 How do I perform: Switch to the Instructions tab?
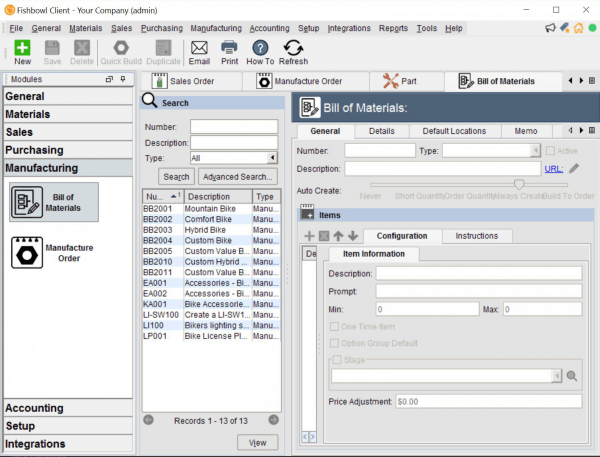(477, 236)
